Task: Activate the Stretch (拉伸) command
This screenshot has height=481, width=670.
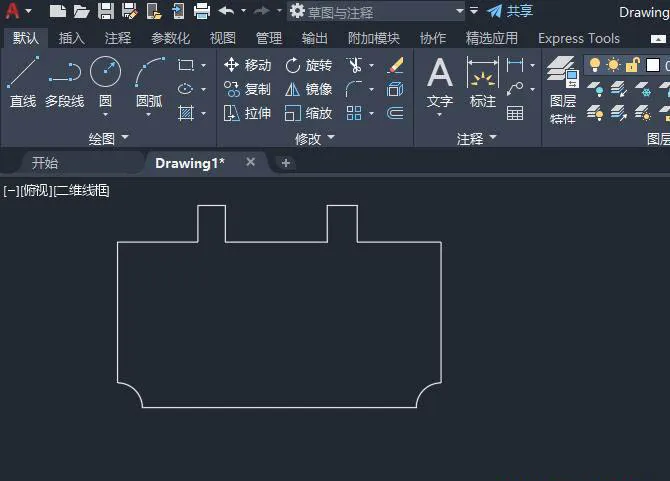Action: coord(247,113)
